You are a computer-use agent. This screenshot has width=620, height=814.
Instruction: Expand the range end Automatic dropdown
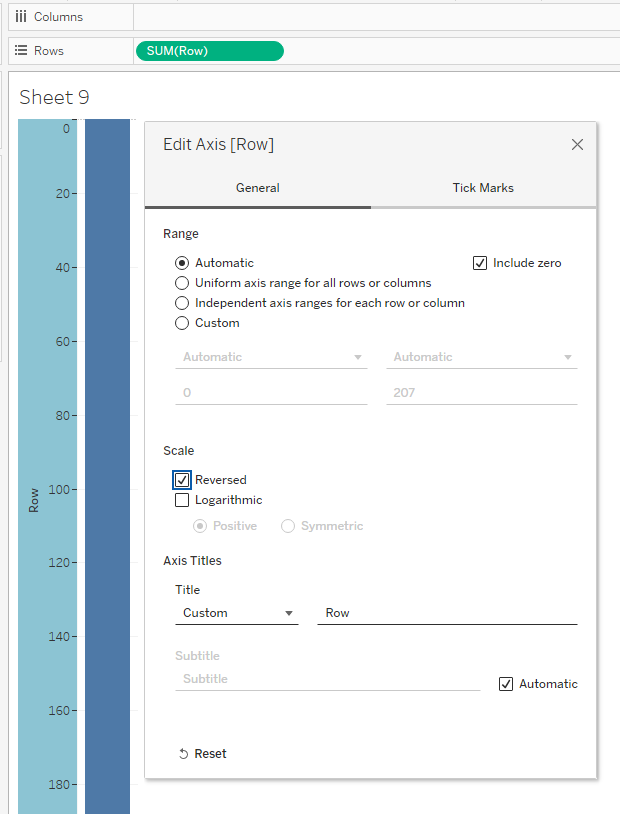(481, 357)
